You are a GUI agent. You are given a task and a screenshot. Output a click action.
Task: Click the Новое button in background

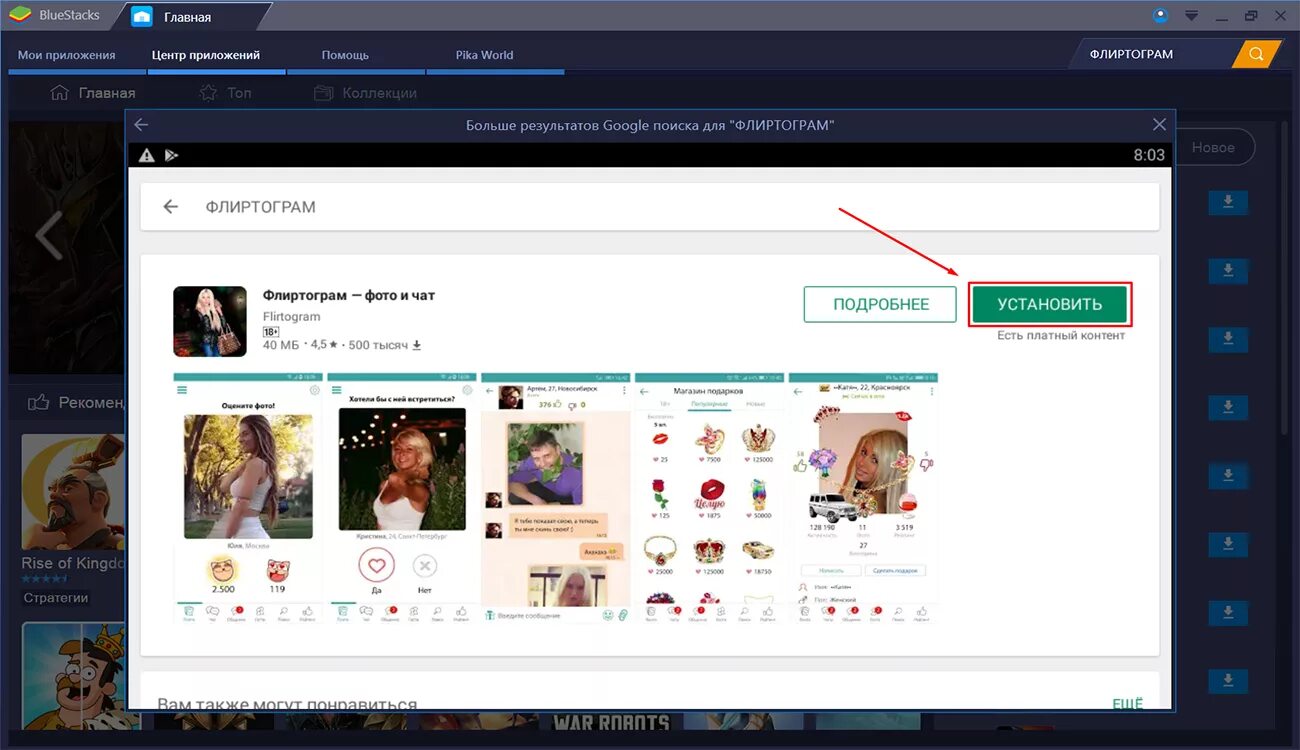(x=1214, y=147)
